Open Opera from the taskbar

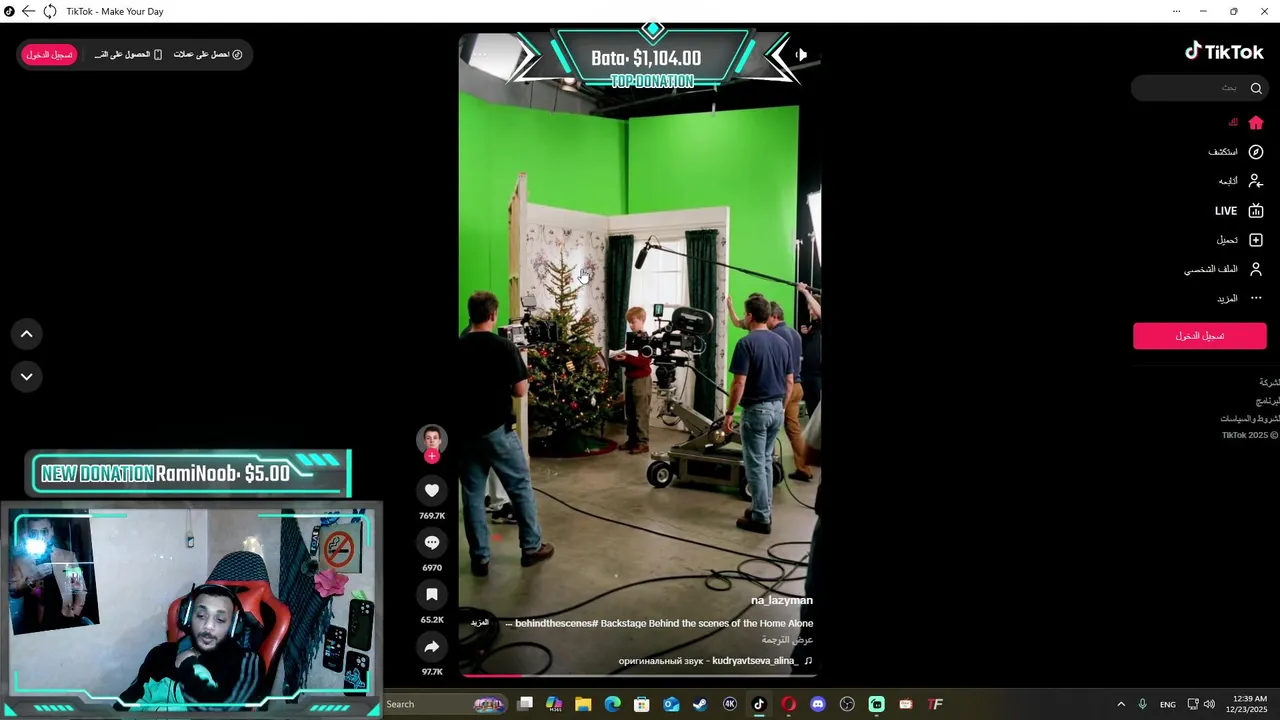point(788,704)
